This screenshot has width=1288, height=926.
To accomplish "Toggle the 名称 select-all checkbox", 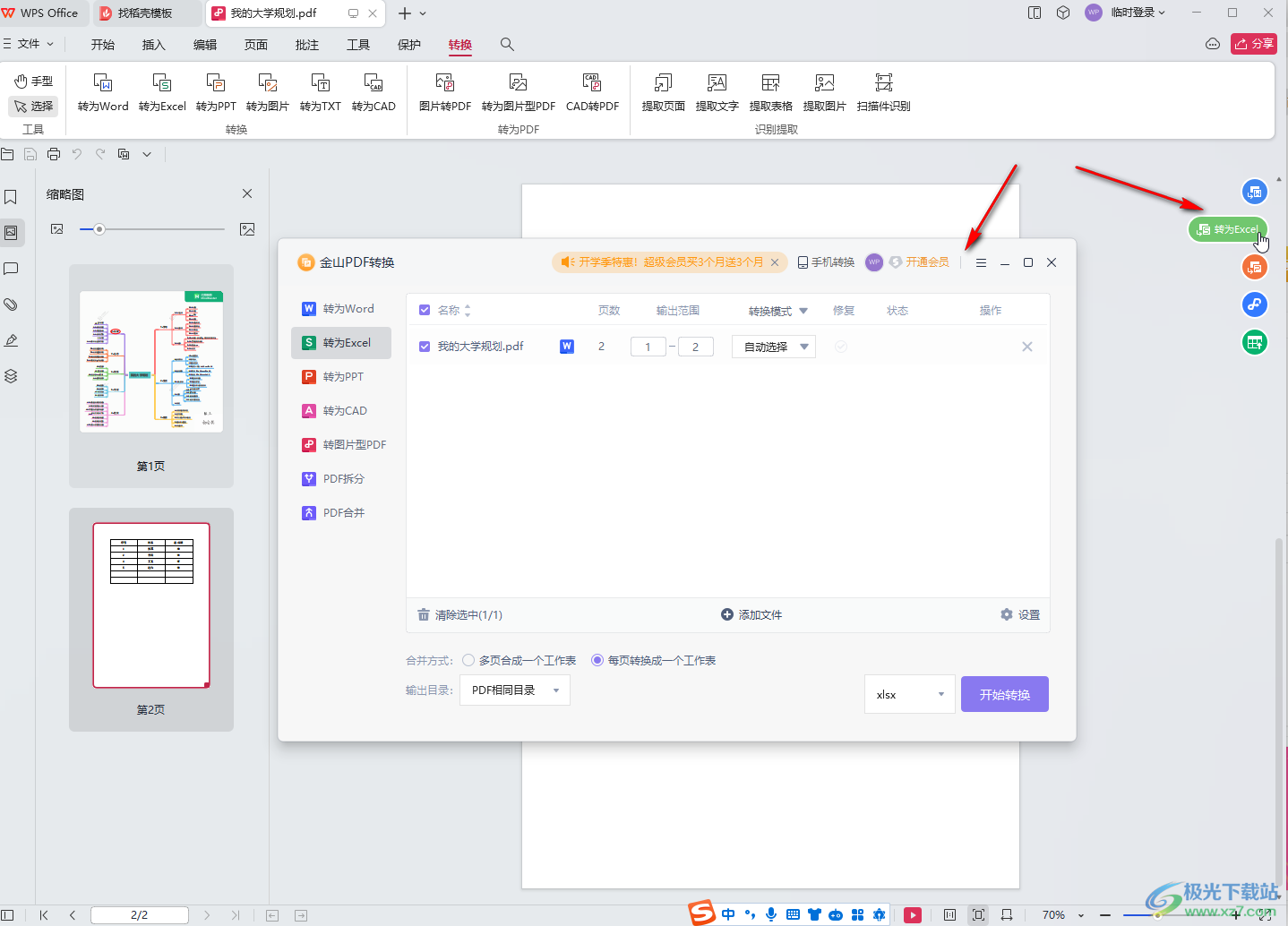I will (425, 310).
